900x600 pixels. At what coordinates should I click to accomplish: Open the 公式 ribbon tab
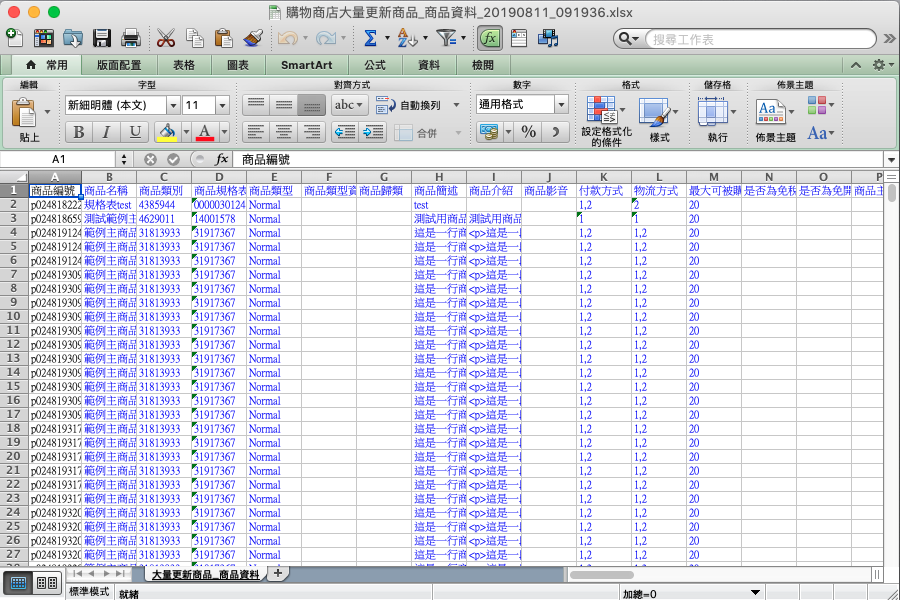375,65
